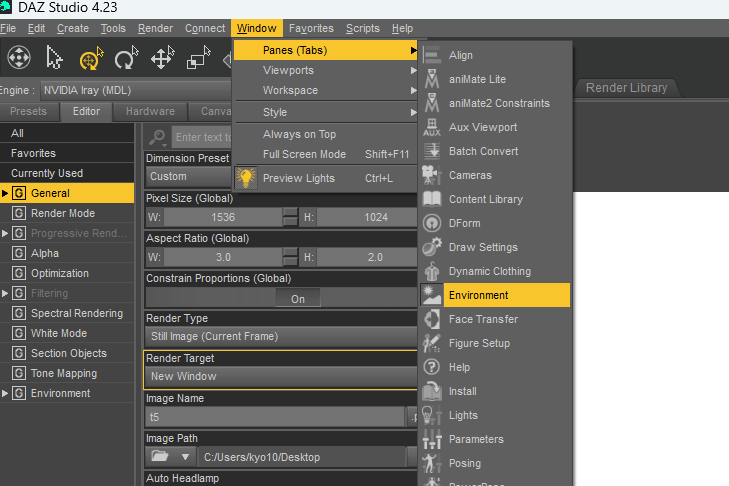Open the Render menu
The width and height of the screenshot is (729, 486).
[155, 28]
